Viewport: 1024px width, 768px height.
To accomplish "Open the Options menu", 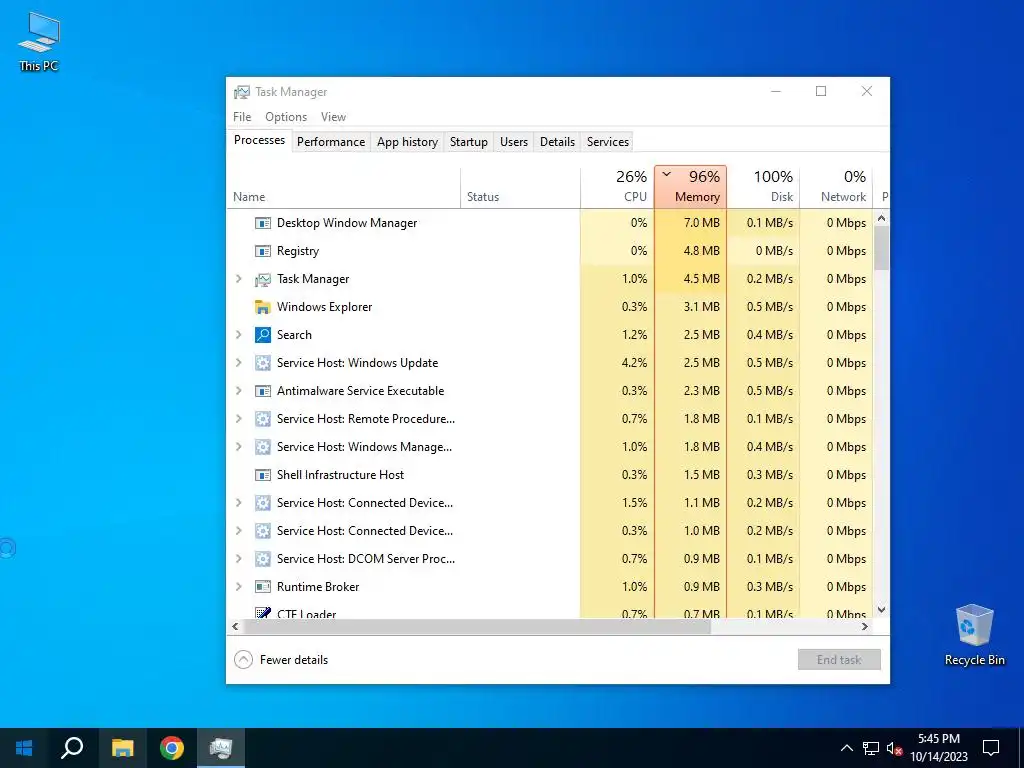I will 286,117.
